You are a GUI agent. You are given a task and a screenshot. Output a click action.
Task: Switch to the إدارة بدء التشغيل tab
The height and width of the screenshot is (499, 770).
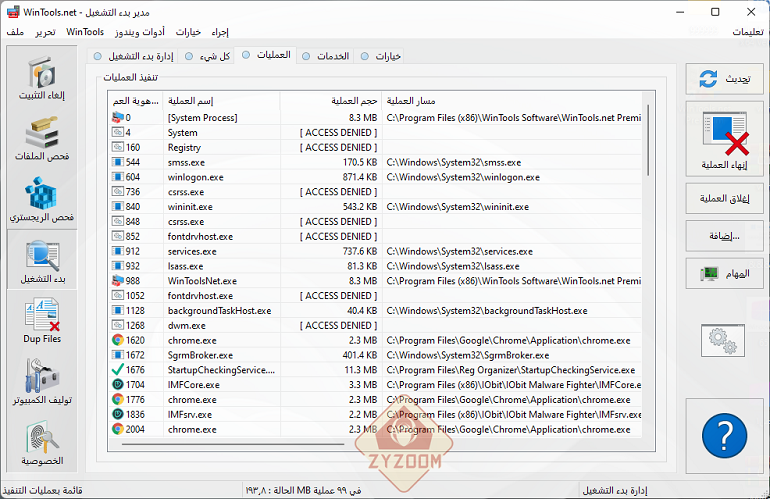pos(133,56)
